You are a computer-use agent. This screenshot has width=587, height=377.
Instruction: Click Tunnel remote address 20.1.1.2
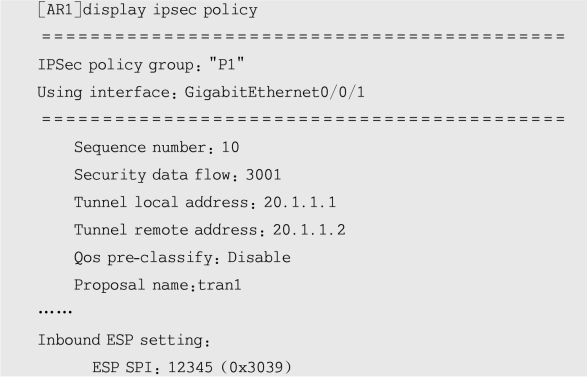coord(309,230)
